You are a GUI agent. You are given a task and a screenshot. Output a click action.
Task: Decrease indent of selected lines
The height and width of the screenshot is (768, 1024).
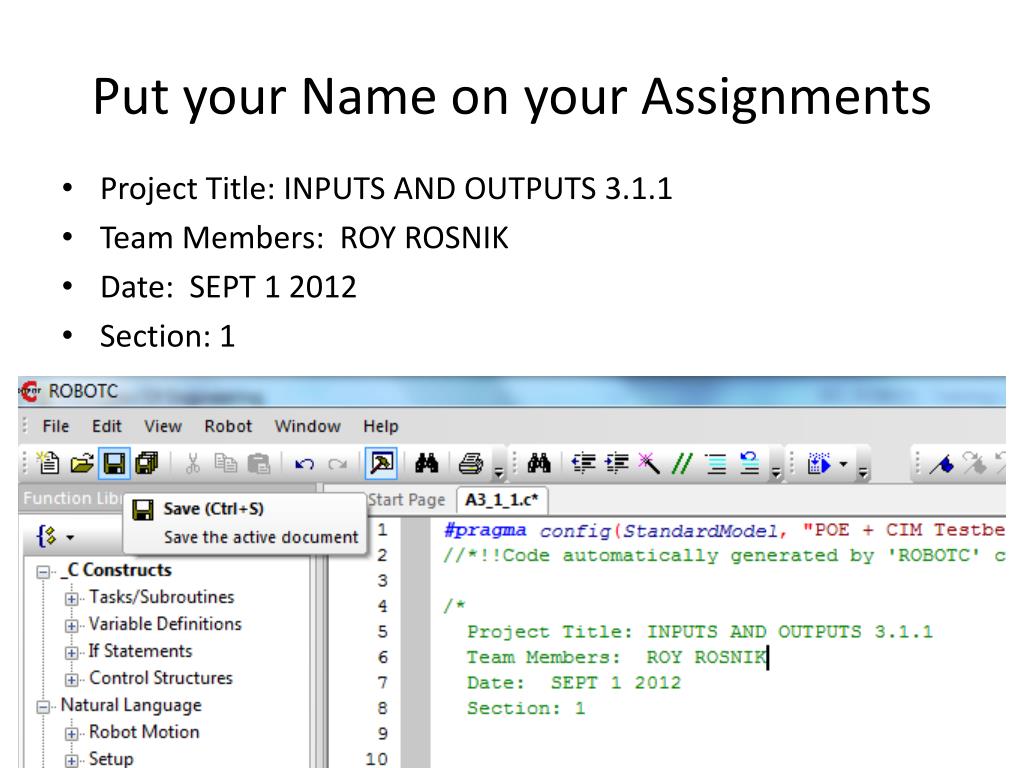[583, 464]
